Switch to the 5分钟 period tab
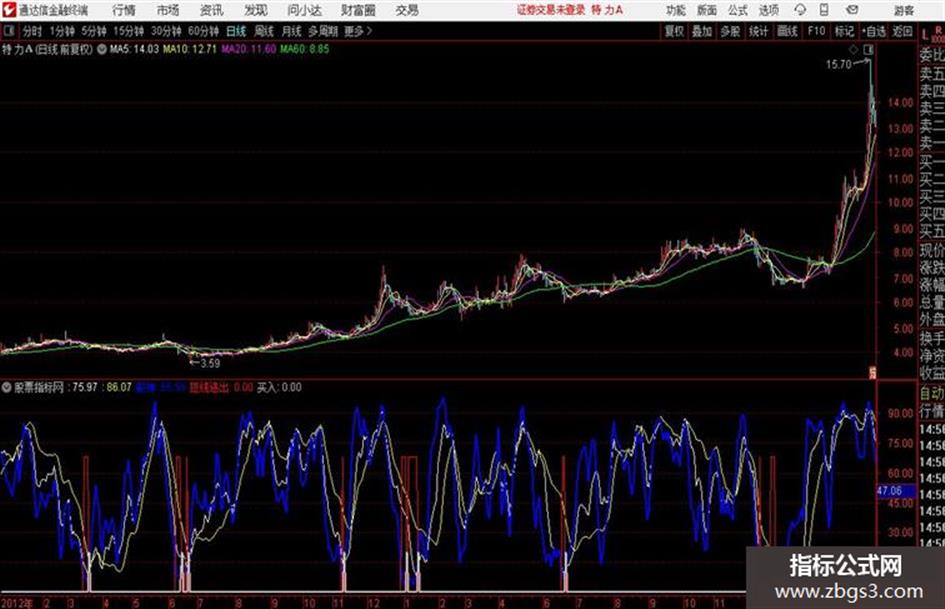The height and width of the screenshot is (609, 945). pyautogui.click(x=93, y=31)
